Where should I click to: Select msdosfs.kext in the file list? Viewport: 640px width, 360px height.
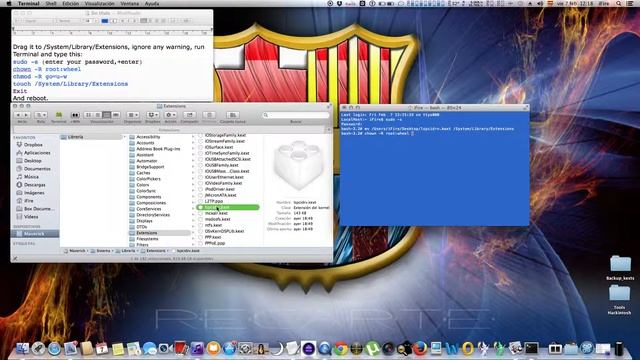point(218,219)
